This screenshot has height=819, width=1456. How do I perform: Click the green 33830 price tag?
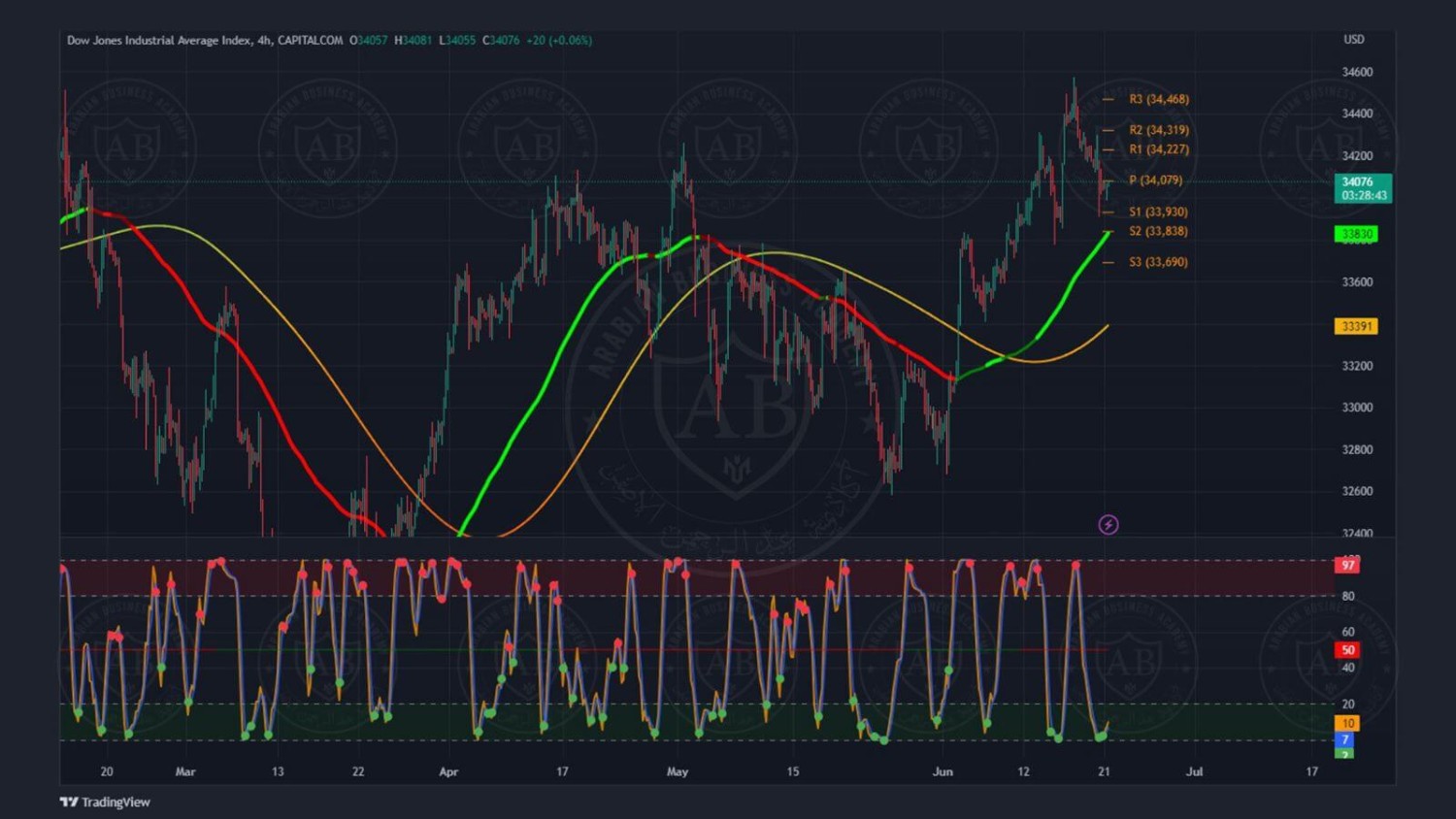point(1356,234)
